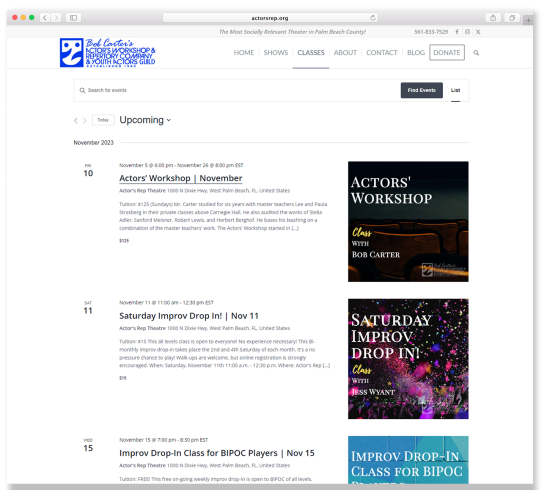Click the Today button
550x496 pixels.
[x=103, y=120]
